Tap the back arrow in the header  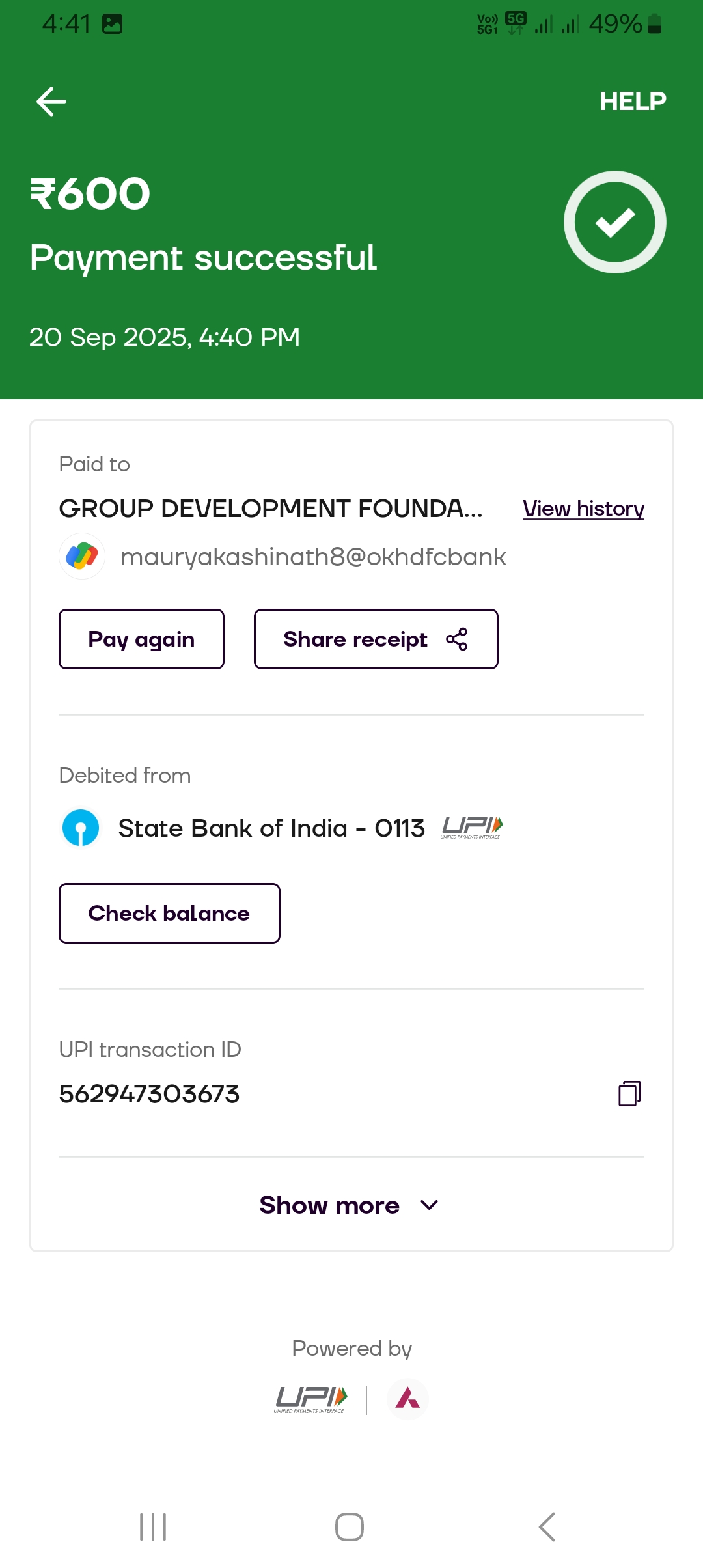[51, 102]
